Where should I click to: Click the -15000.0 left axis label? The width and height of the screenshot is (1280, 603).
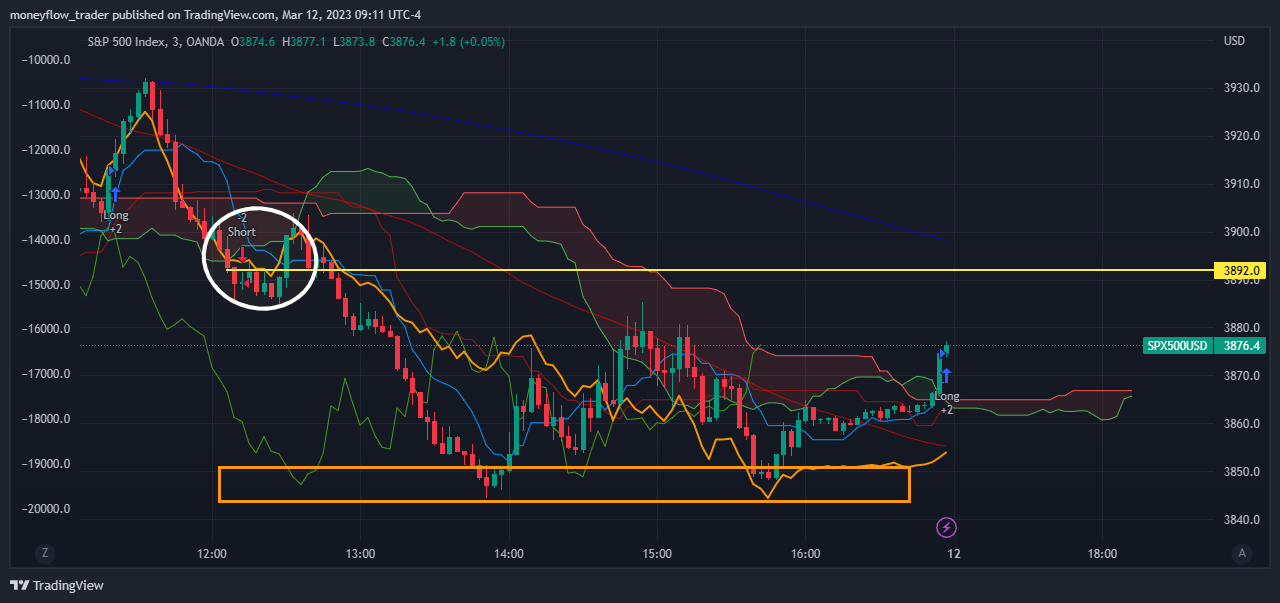click(45, 285)
